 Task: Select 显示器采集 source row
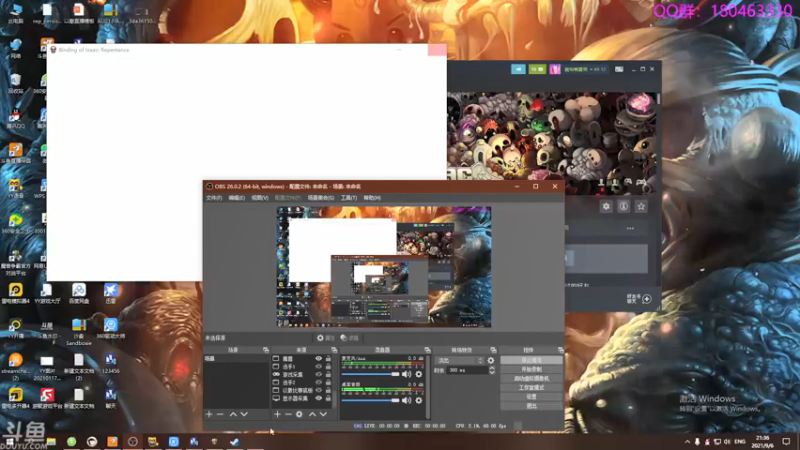pyautogui.click(x=302, y=398)
